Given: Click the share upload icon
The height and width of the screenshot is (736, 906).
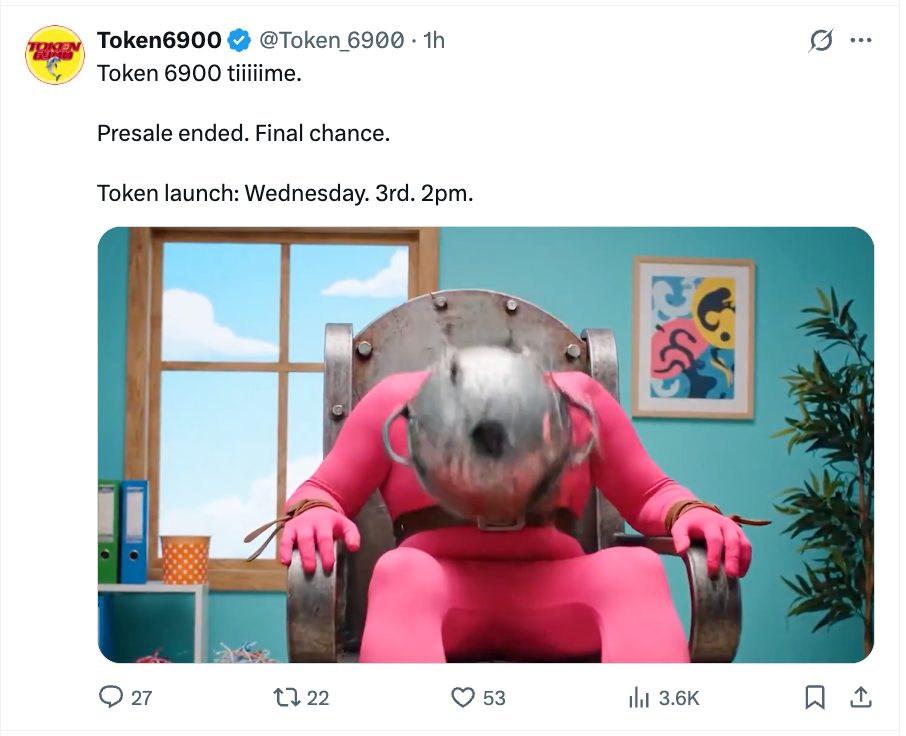Looking at the screenshot, I should pos(861,697).
